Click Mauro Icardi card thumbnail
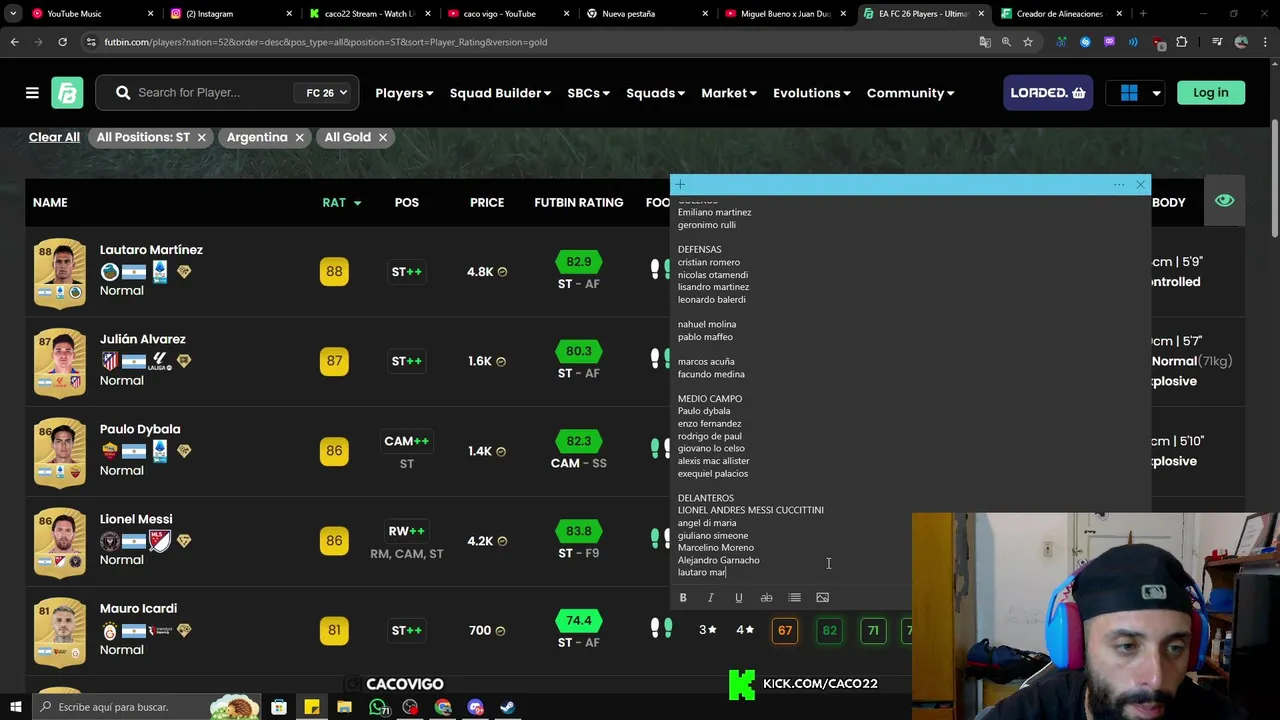The height and width of the screenshot is (720, 1280). (x=60, y=630)
